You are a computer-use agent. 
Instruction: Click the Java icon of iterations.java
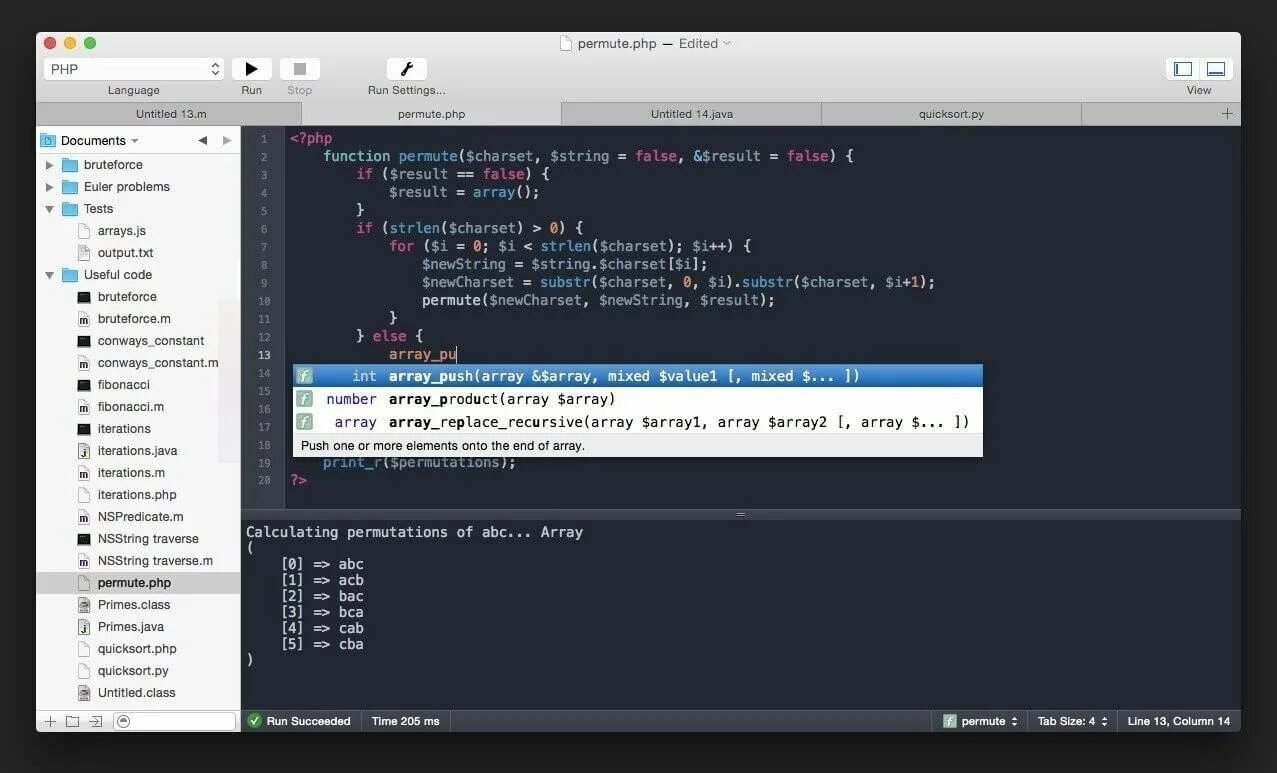click(84, 451)
